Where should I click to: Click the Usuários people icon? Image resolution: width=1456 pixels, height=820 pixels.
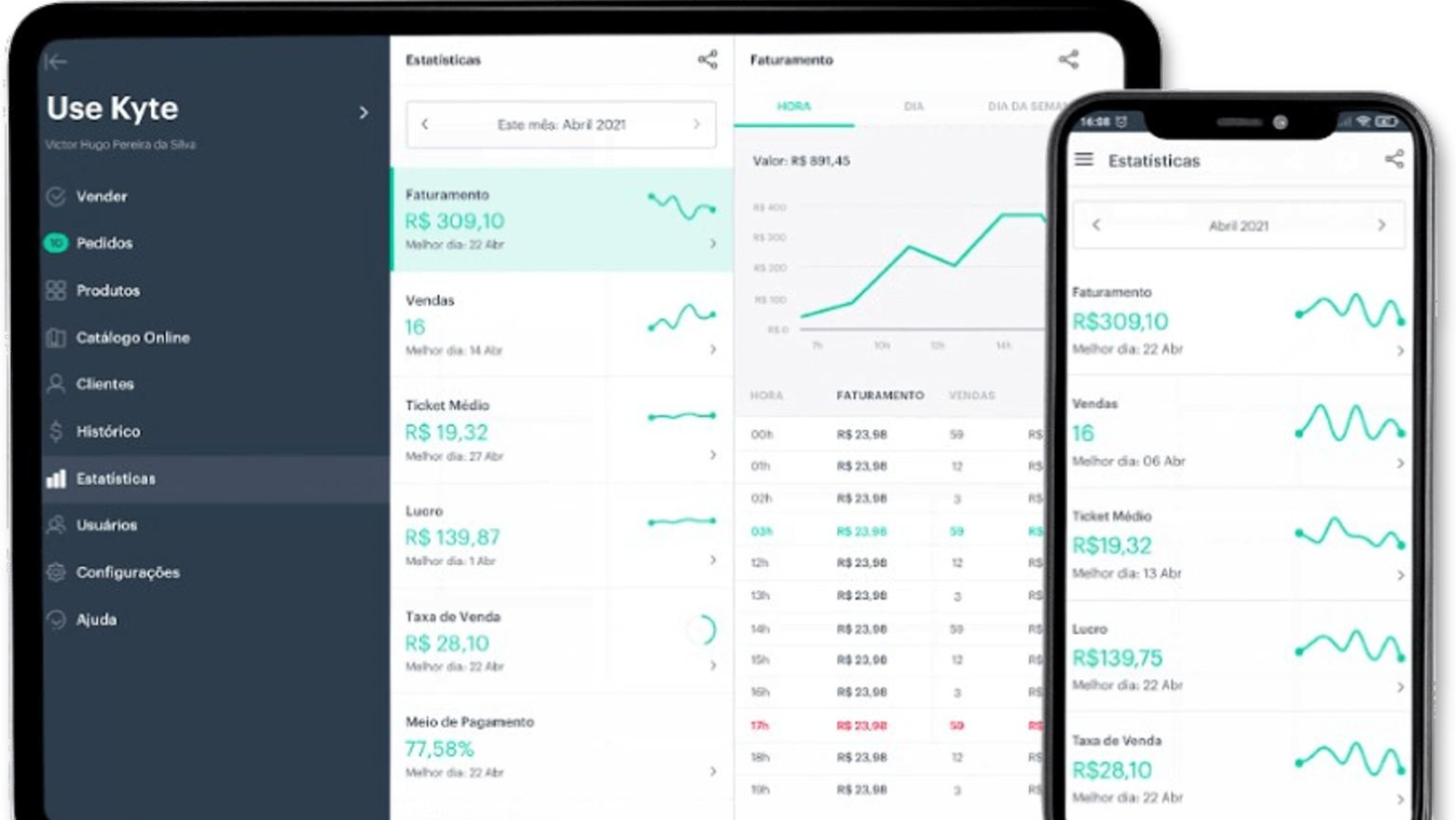[56, 524]
